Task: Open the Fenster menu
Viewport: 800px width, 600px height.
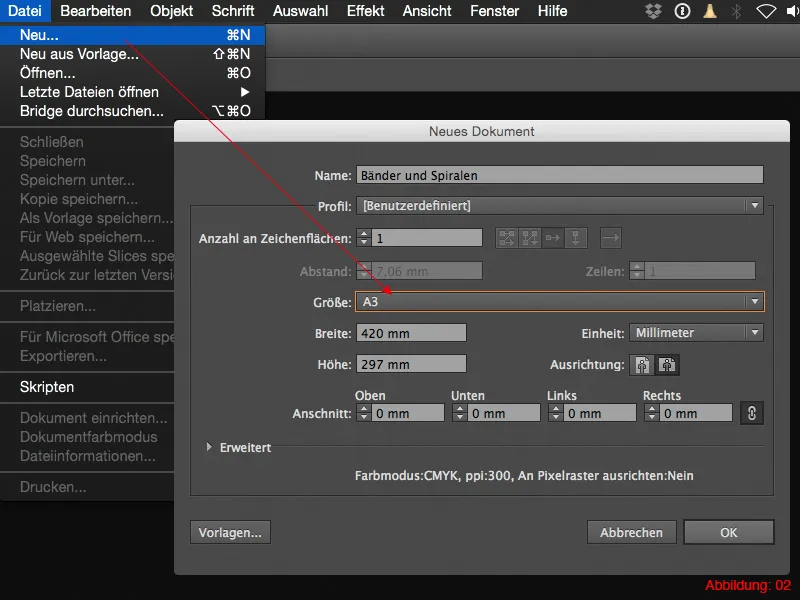Action: tap(494, 11)
